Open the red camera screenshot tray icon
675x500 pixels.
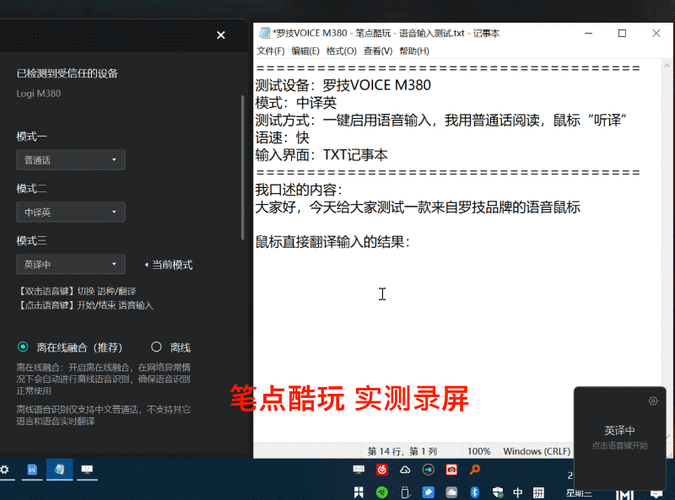[x=451, y=469]
